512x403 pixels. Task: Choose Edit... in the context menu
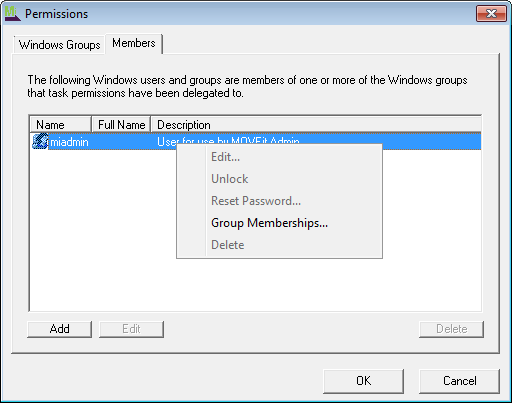225,157
